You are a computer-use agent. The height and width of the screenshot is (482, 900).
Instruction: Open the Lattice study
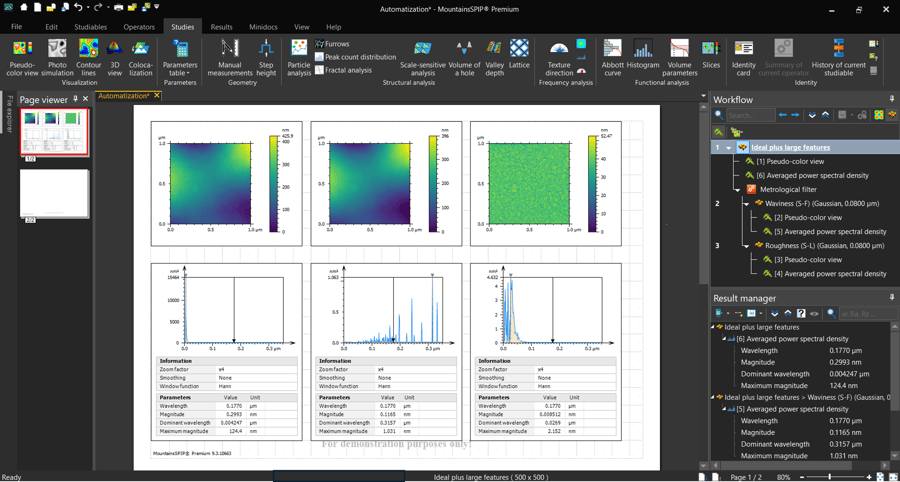tap(519, 57)
